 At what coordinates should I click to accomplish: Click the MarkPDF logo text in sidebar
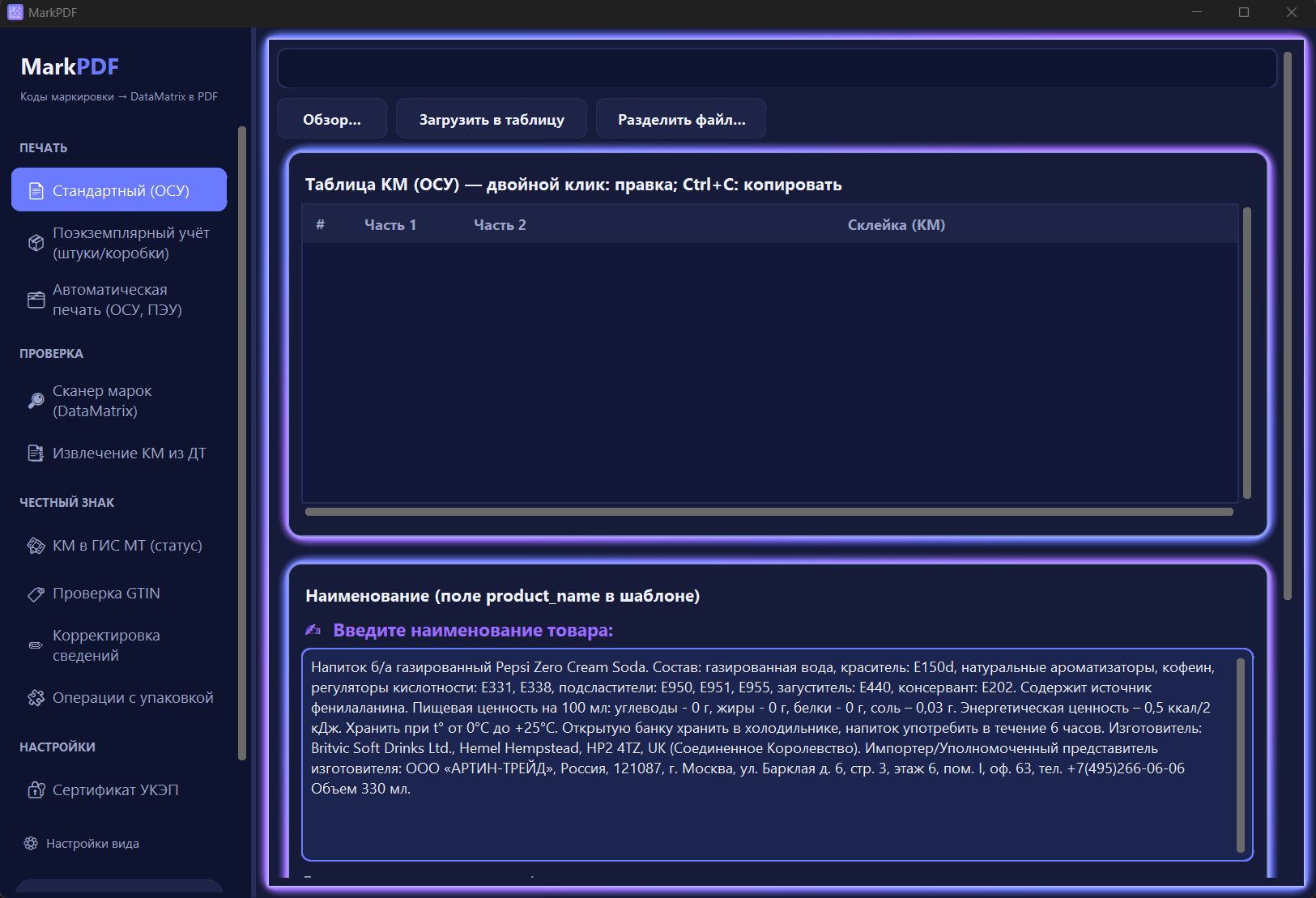click(70, 66)
